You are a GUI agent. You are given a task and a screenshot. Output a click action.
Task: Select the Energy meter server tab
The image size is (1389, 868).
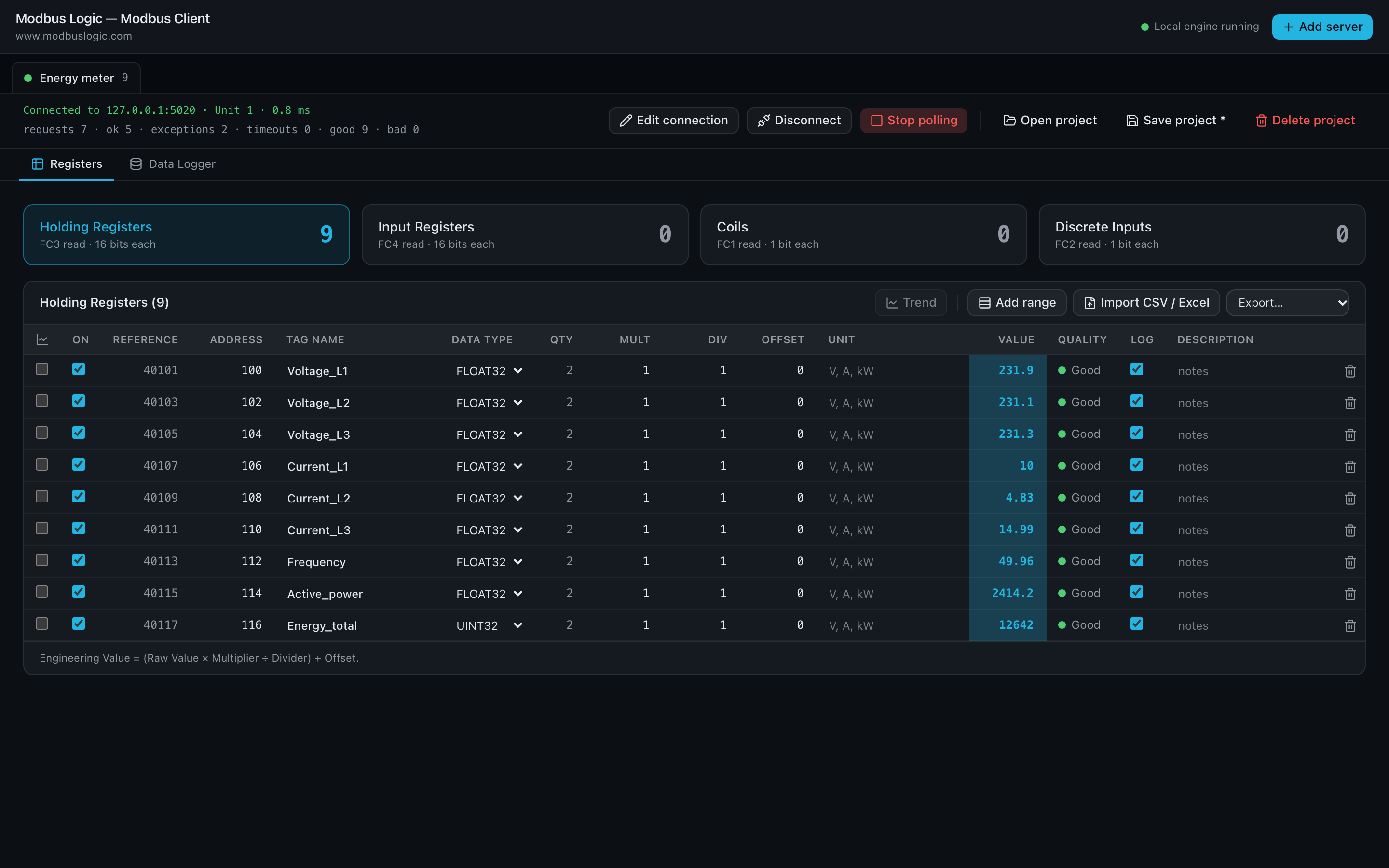coord(76,78)
